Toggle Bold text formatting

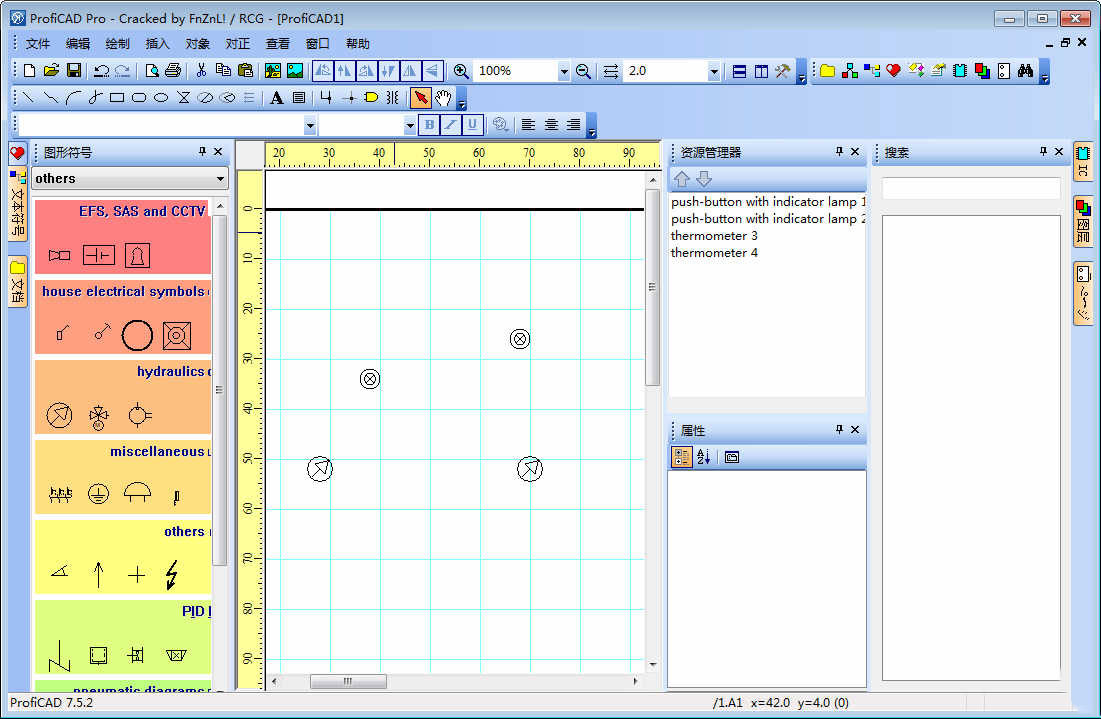point(429,125)
